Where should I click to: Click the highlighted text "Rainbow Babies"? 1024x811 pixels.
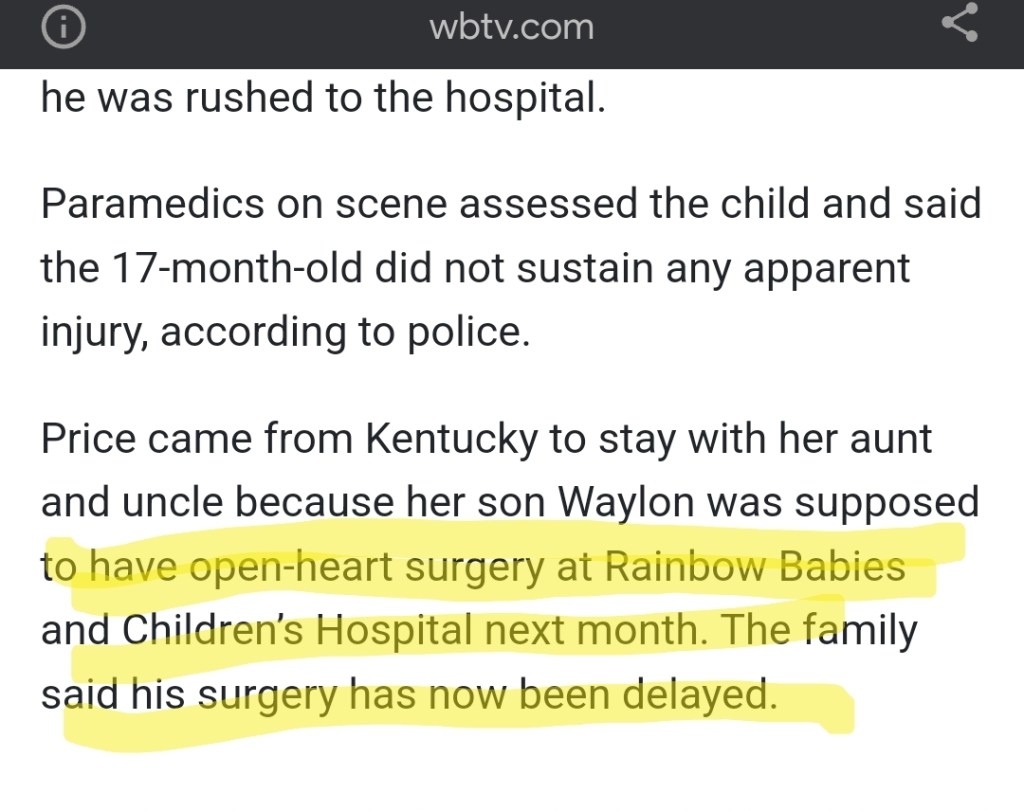[754, 567]
